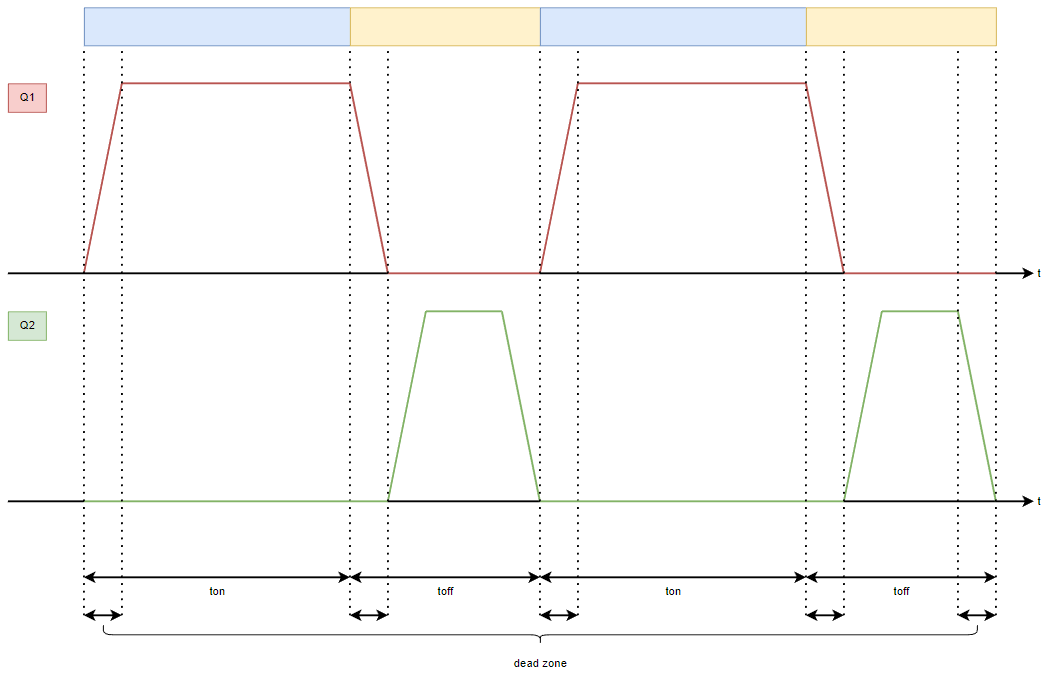
Task: Click the green Q2 label box
Action: (x=27, y=326)
